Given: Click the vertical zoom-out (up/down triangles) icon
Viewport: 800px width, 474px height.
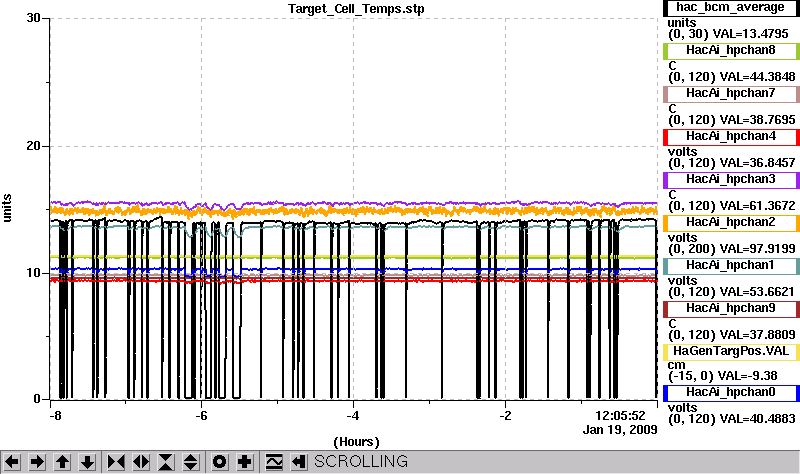Looking at the screenshot, I should click(x=191, y=462).
